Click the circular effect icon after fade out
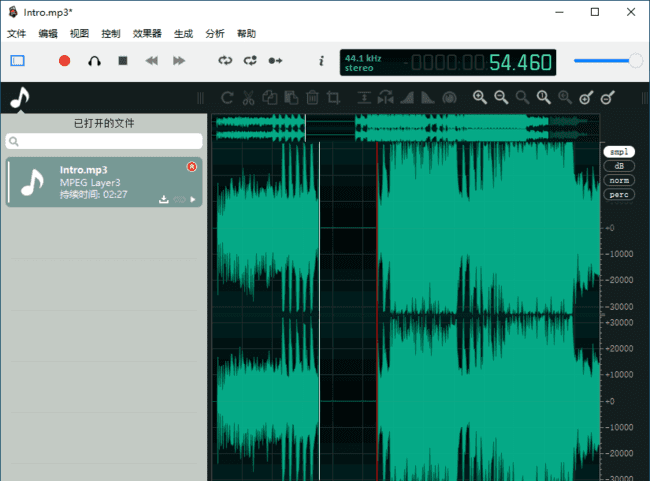This screenshot has height=481, width=650. pos(449,98)
